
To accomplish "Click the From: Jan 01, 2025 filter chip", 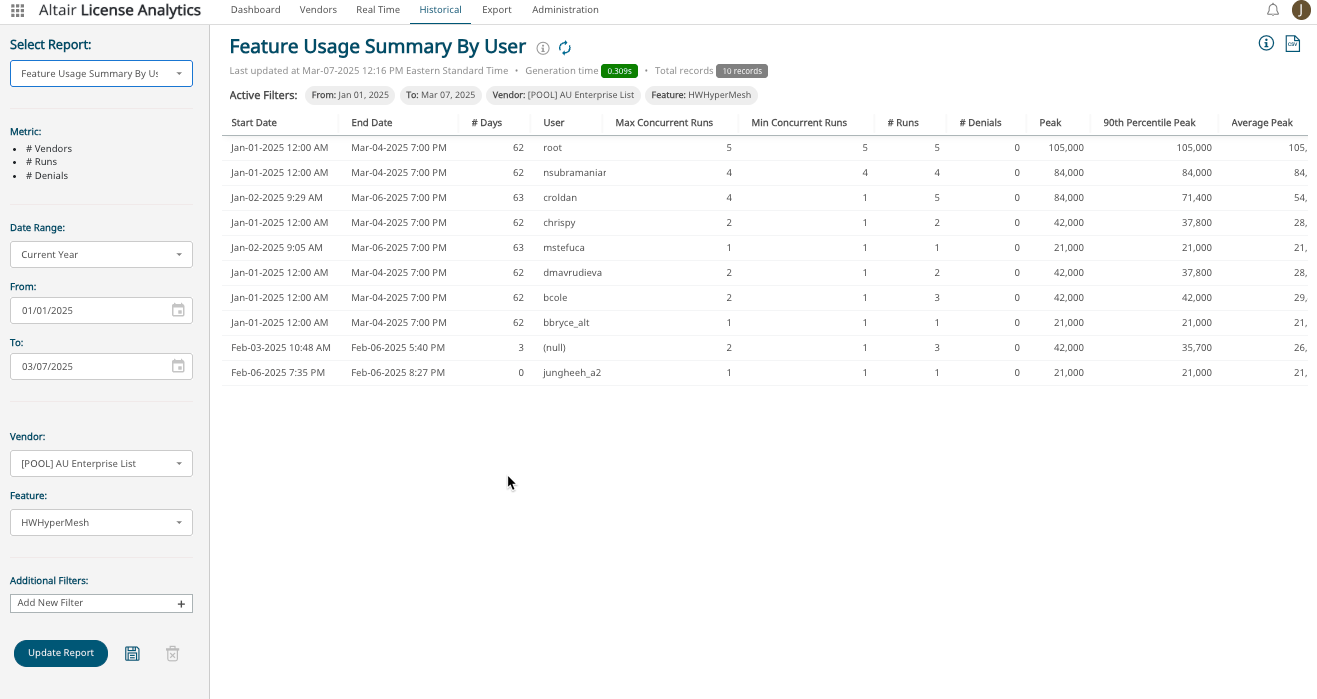I will (x=350, y=95).
